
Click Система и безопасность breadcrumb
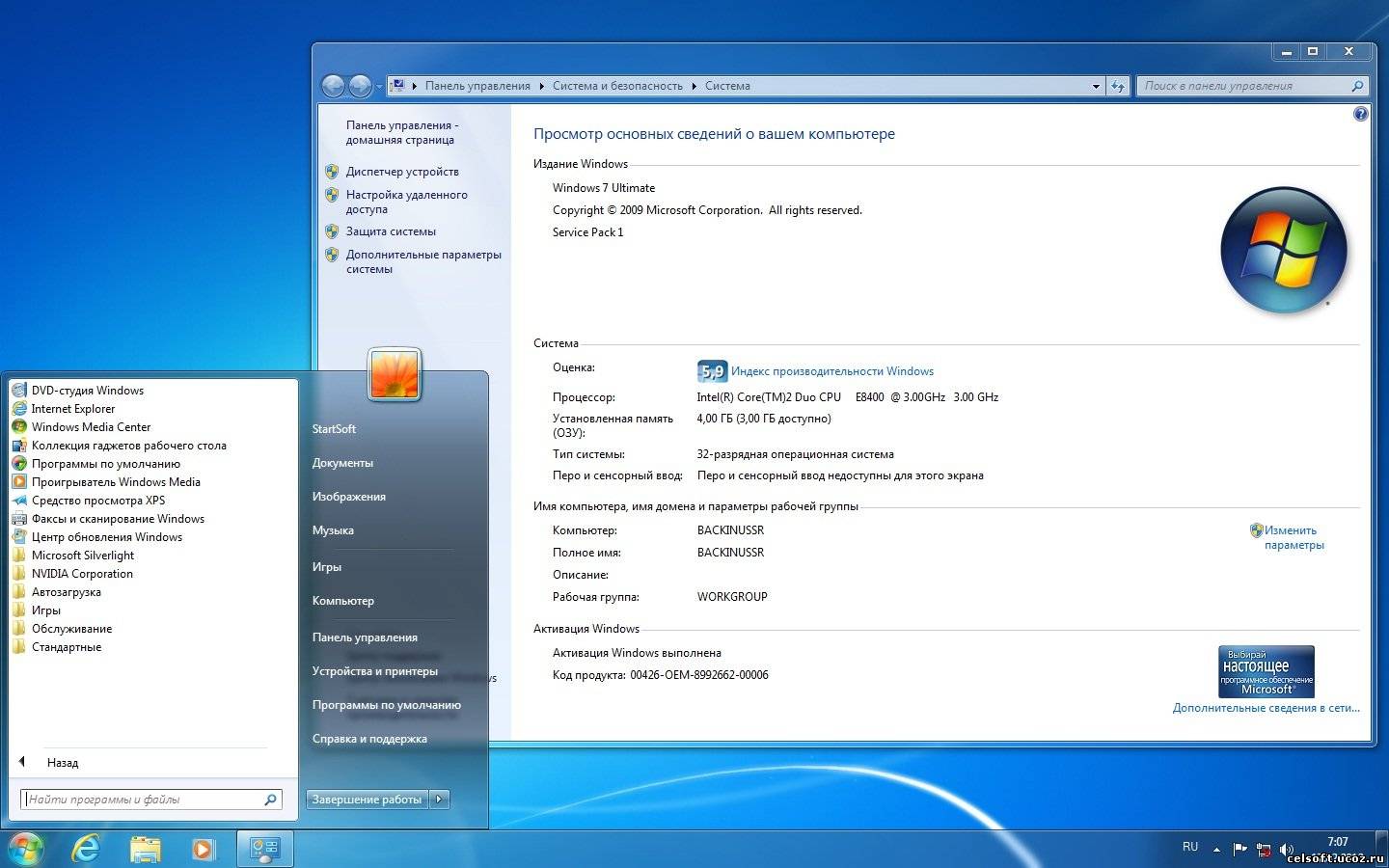(x=617, y=86)
